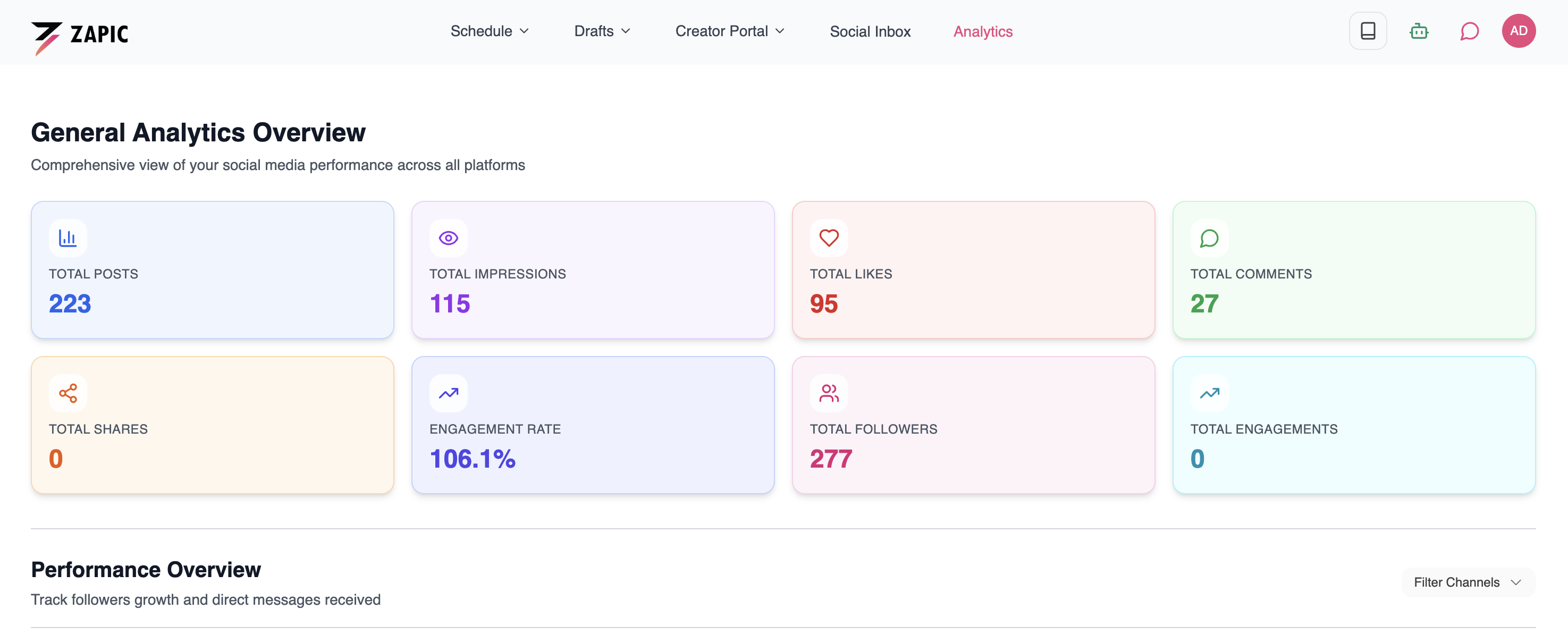Expand the Schedule dropdown menu

[489, 31]
